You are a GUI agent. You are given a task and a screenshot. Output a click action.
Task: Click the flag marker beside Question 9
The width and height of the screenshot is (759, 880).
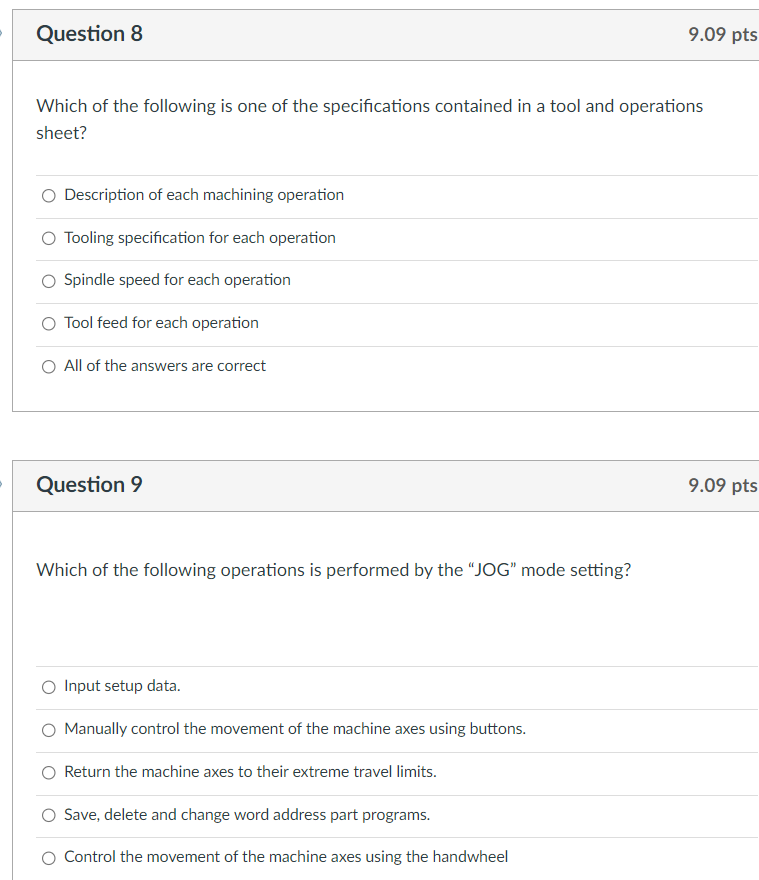[x=1, y=484]
